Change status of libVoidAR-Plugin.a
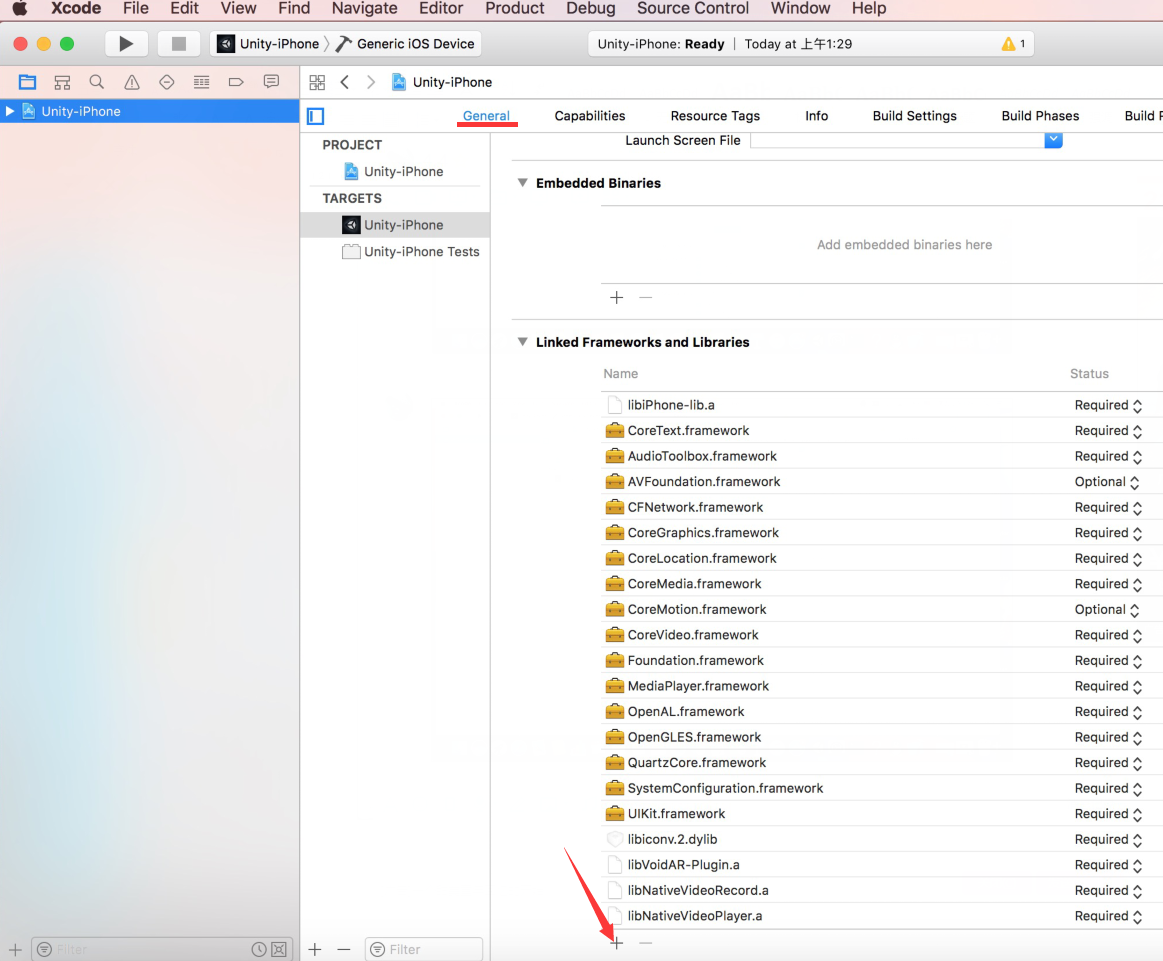The height and width of the screenshot is (961, 1163). (1108, 865)
